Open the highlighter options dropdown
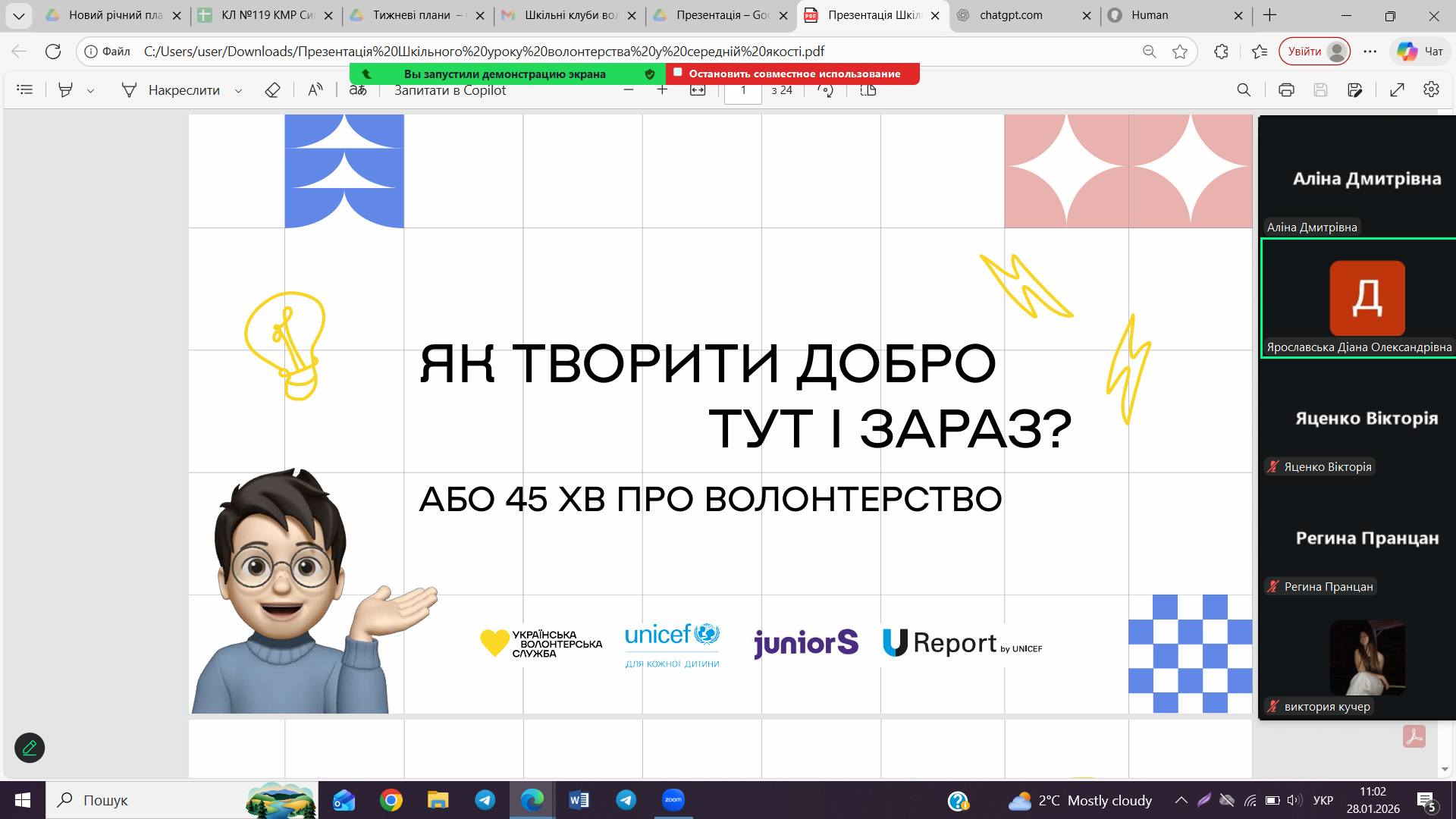The width and height of the screenshot is (1456, 819). (x=91, y=89)
